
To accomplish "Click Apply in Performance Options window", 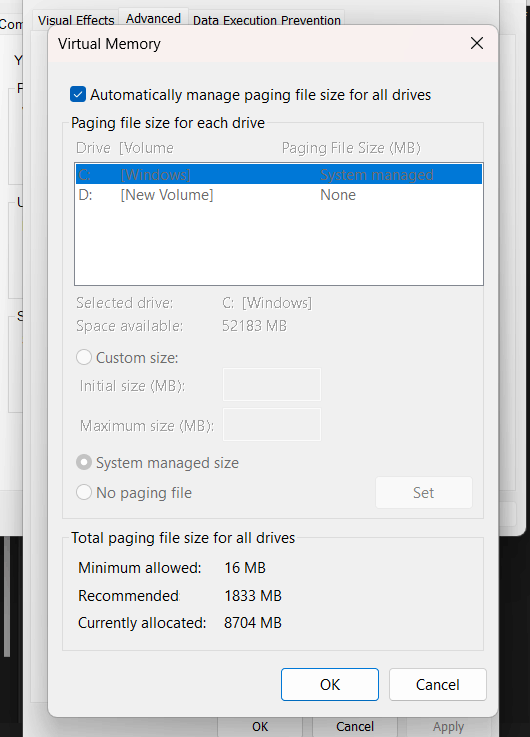I will tap(448, 727).
